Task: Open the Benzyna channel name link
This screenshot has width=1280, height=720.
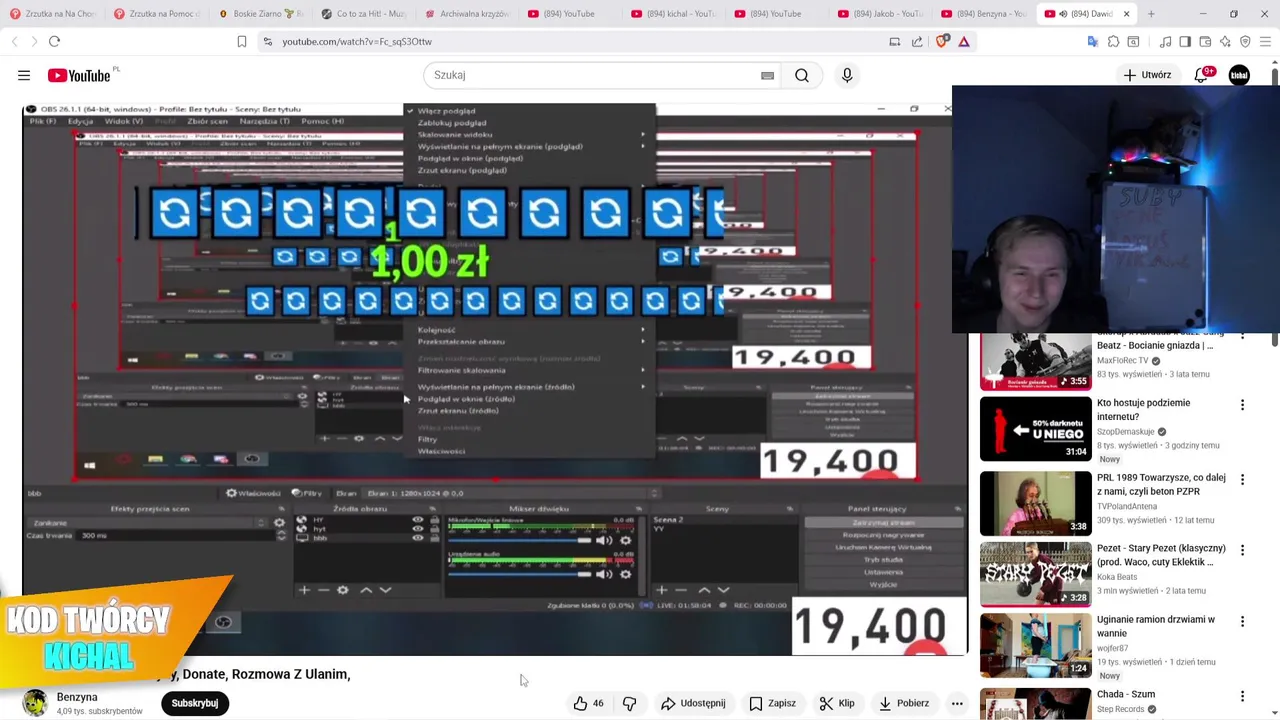Action: click(77, 697)
